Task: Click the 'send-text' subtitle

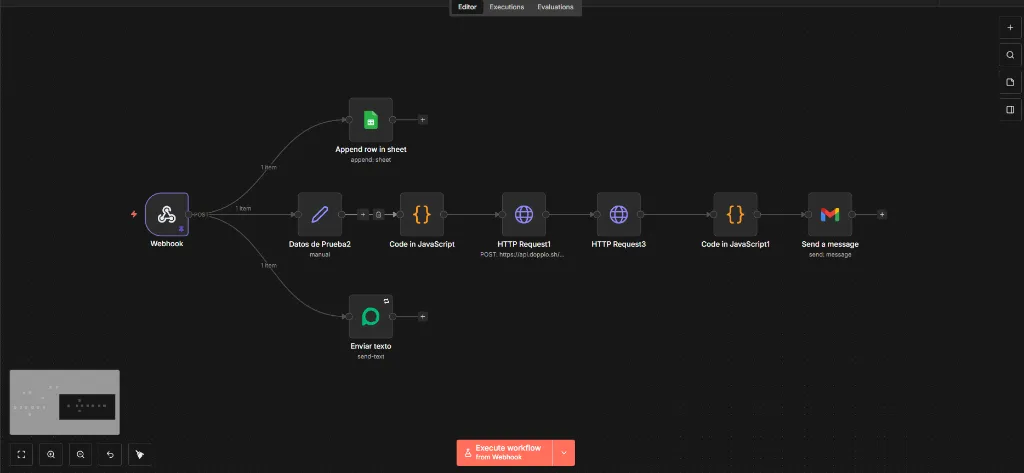Action: point(371,357)
